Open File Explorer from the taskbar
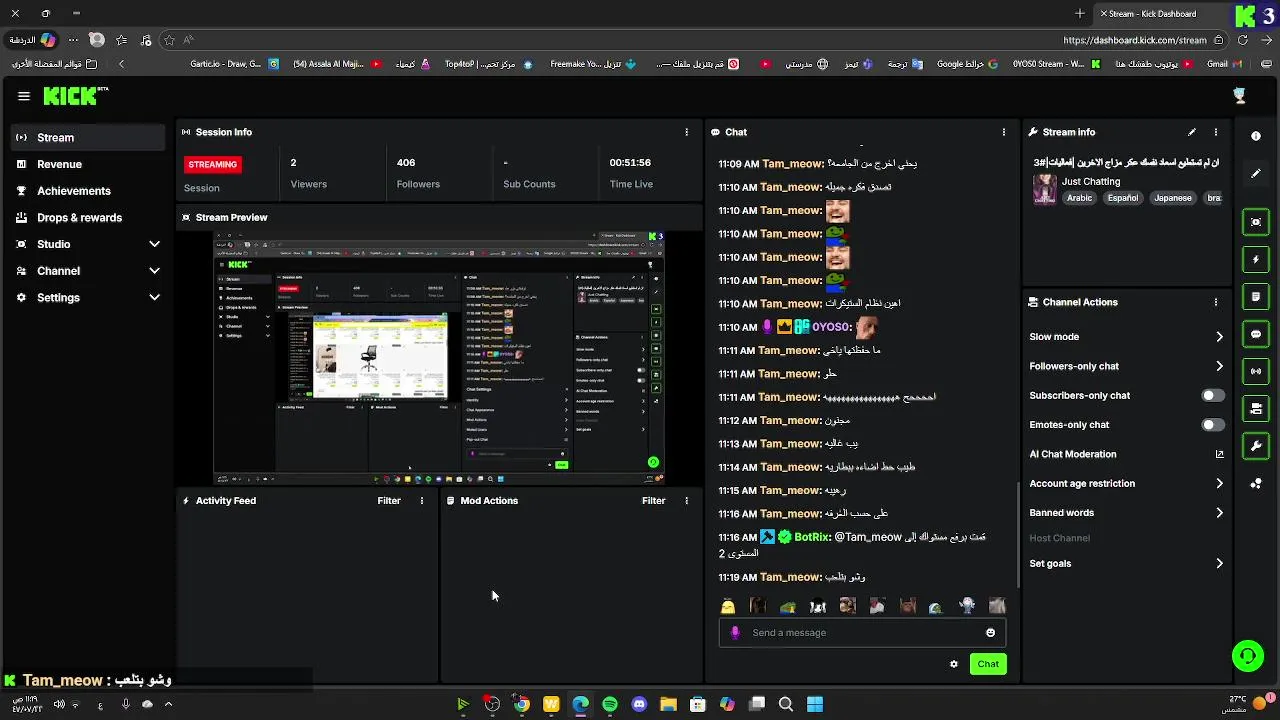The image size is (1280, 720). (x=669, y=704)
